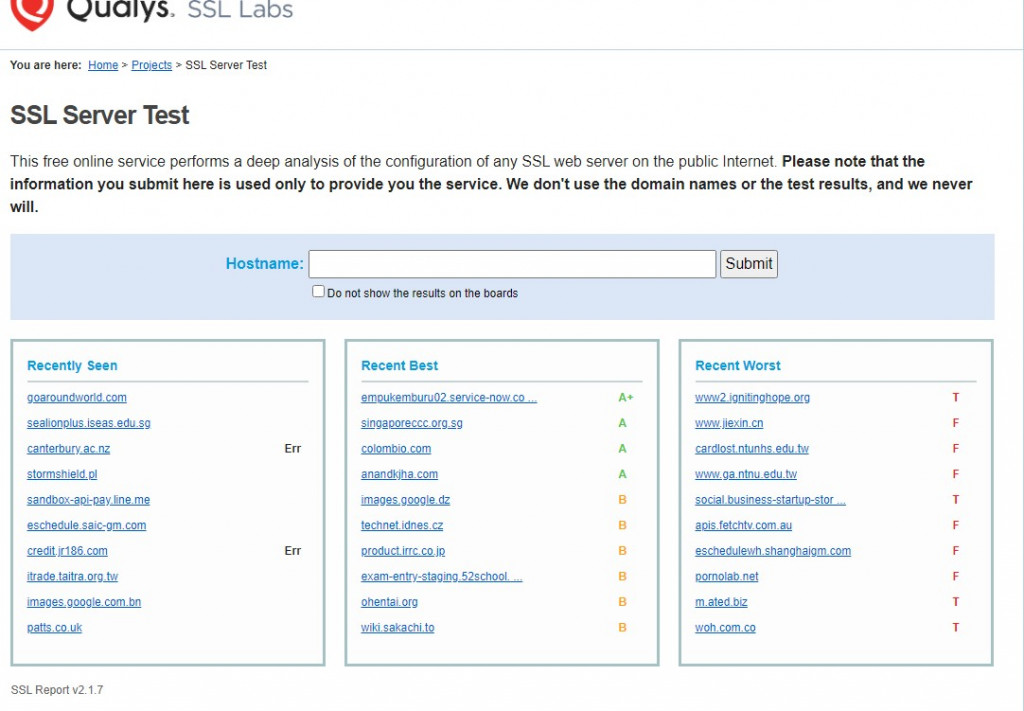Click the SSL Server Test page heading

pyautogui.click(x=99, y=115)
